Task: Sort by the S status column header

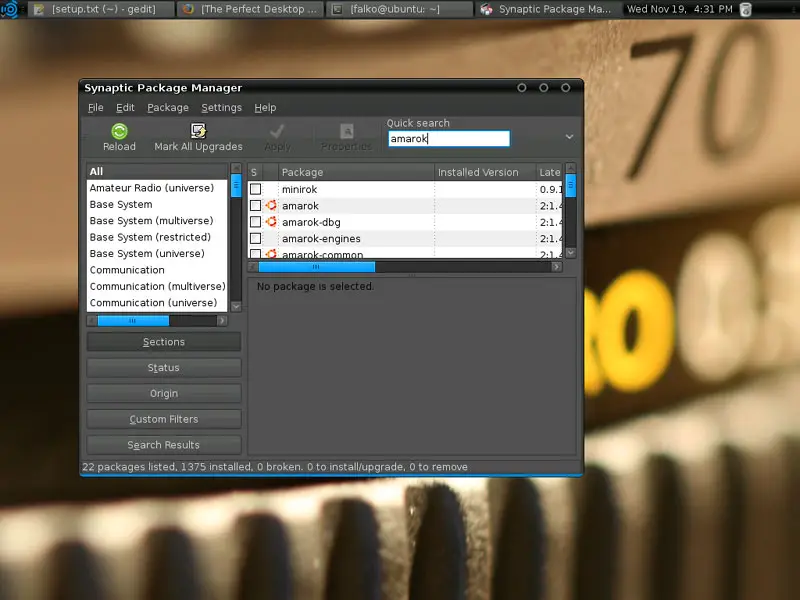Action: click(x=255, y=172)
